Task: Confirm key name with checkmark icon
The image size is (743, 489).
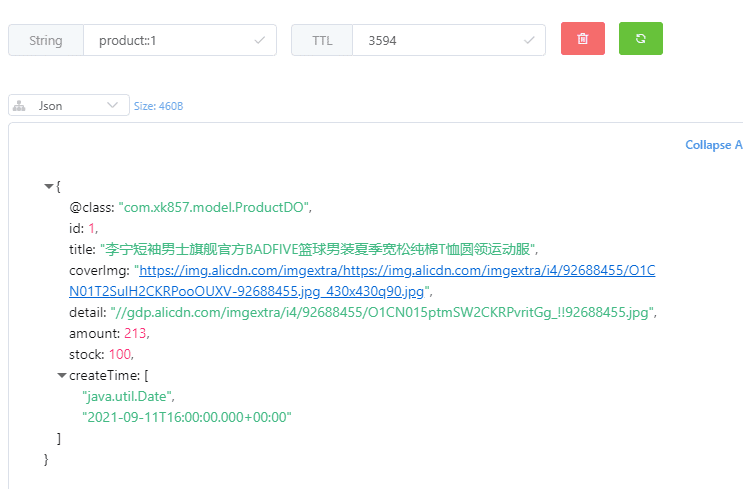Action: point(260,41)
